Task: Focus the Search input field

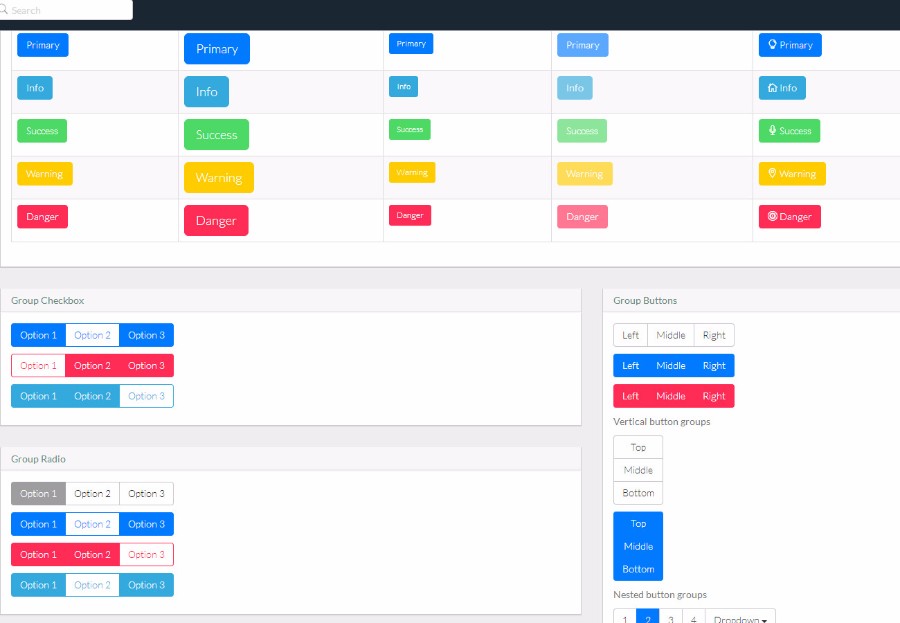Action: pos(66,10)
